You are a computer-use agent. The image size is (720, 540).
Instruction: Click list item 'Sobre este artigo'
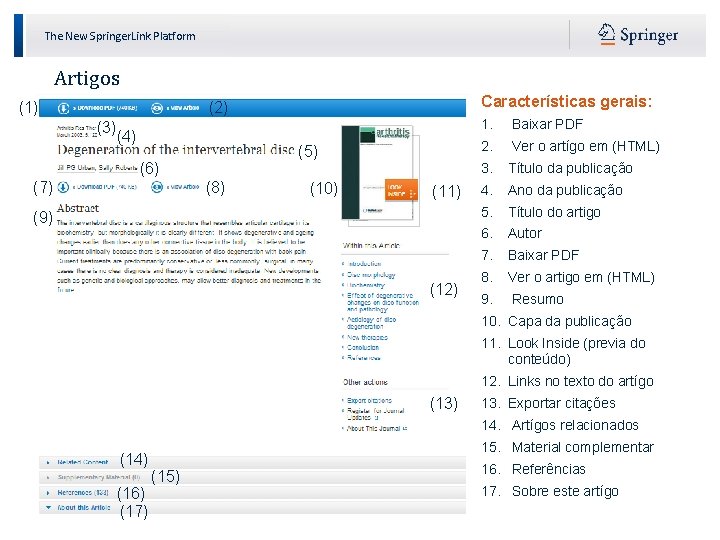pyautogui.click(x=565, y=491)
